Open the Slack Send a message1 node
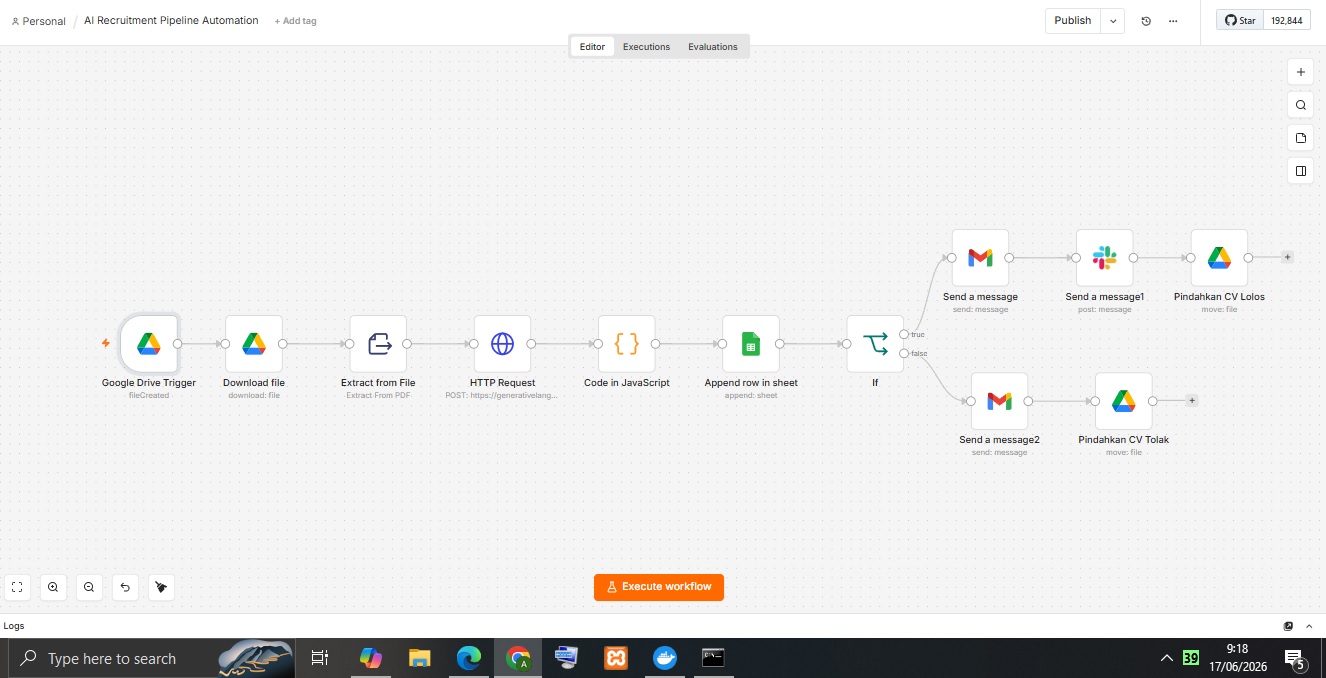This screenshot has width=1326, height=678. click(x=1104, y=258)
